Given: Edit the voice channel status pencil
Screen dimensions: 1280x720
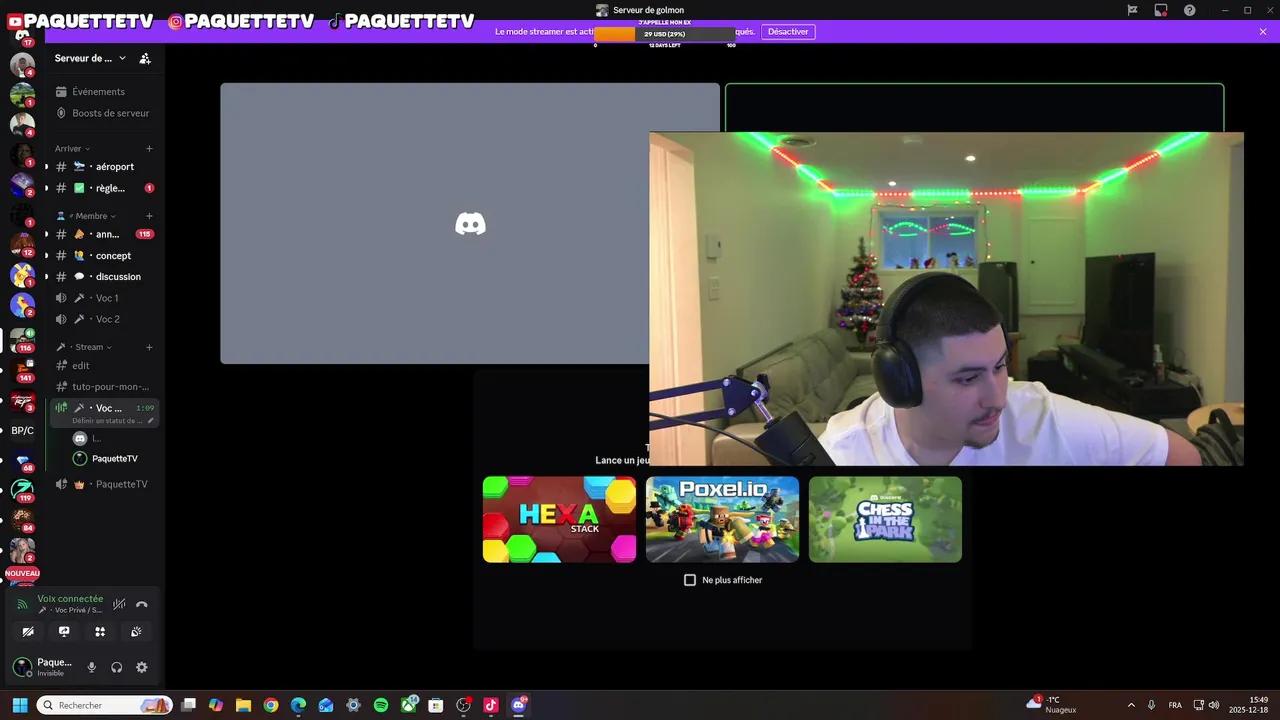Looking at the screenshot, I should click(151, 421).
